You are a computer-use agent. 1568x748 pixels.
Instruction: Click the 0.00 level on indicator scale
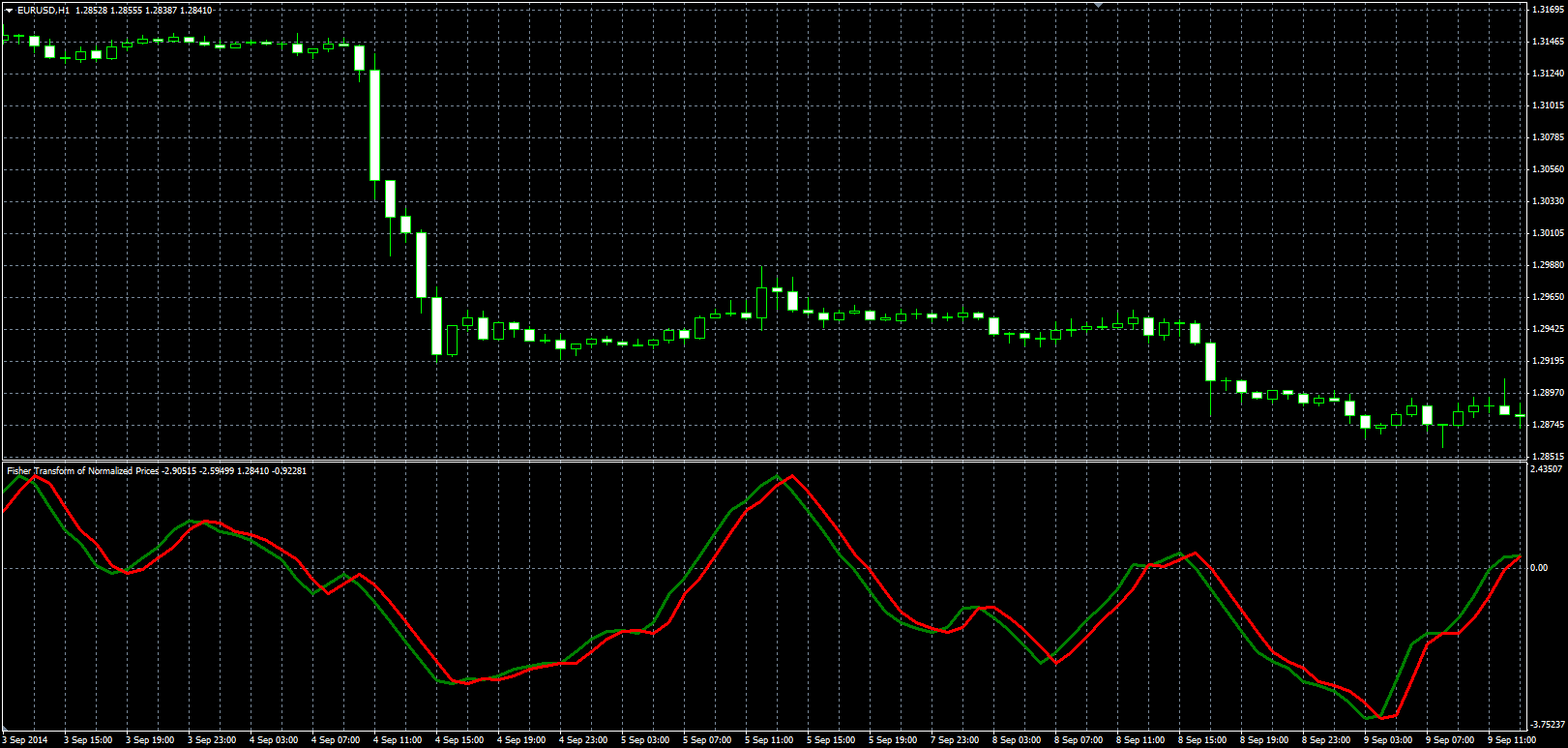click(1539, 568)
